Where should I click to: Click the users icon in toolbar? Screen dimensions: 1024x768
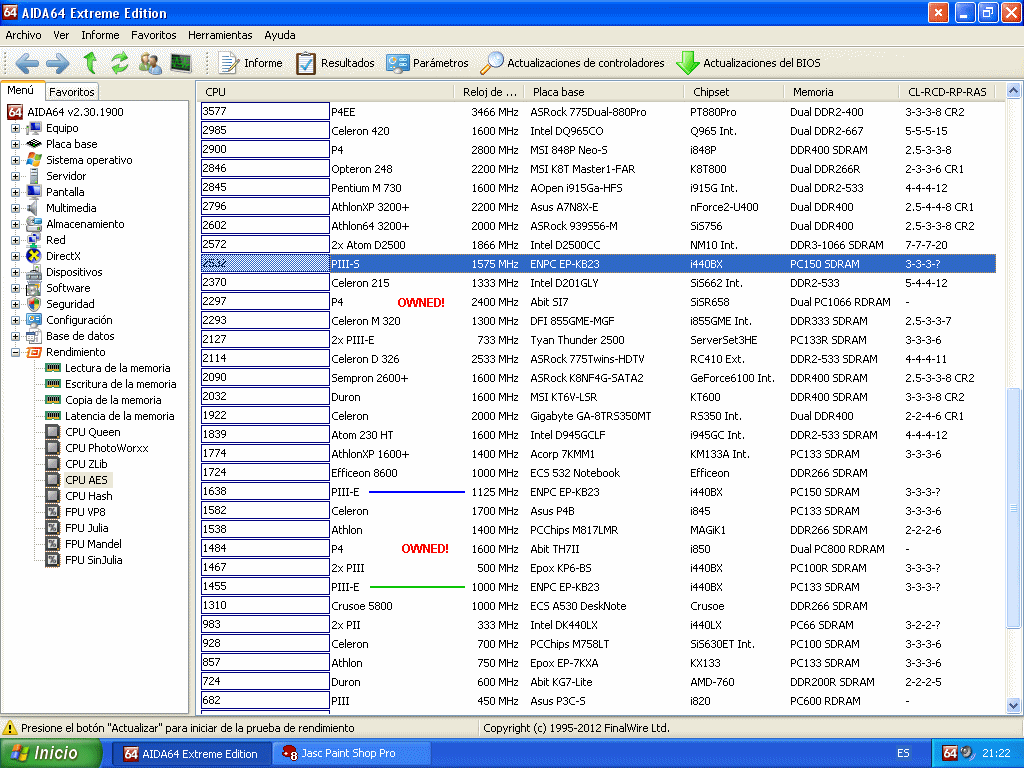click(x=150, y=63)
